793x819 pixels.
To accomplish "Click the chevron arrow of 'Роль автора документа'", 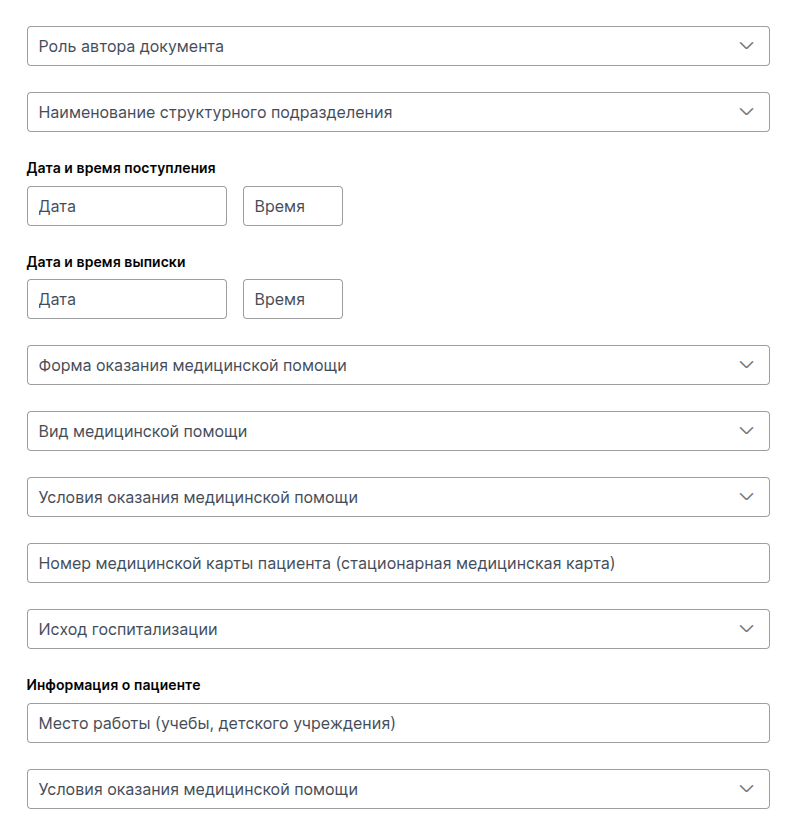I will (x=747, y=46).
